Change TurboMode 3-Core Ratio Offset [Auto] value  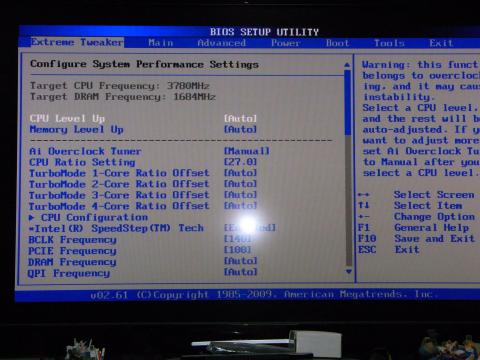click(240, 195)
